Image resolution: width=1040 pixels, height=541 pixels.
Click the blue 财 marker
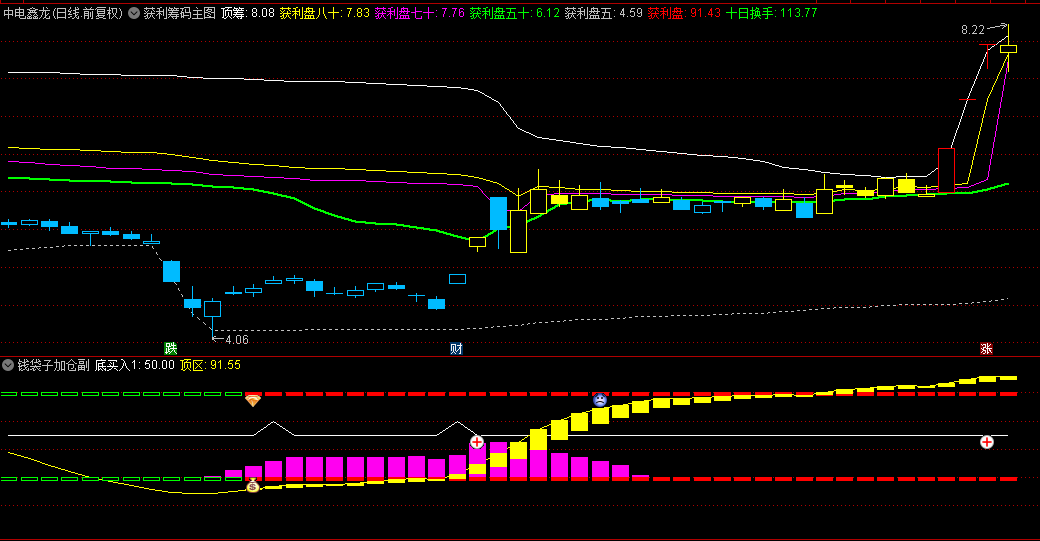click(456, 349)
